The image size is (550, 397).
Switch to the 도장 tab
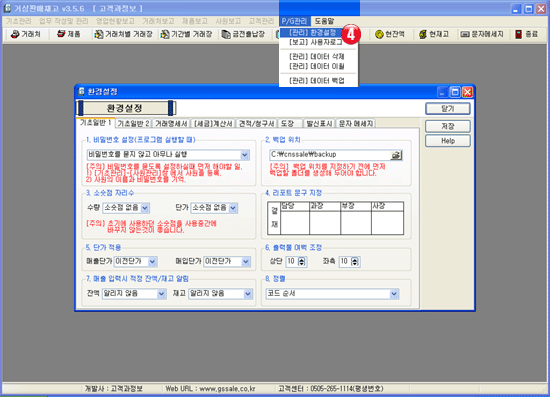[x=290, y=123]
